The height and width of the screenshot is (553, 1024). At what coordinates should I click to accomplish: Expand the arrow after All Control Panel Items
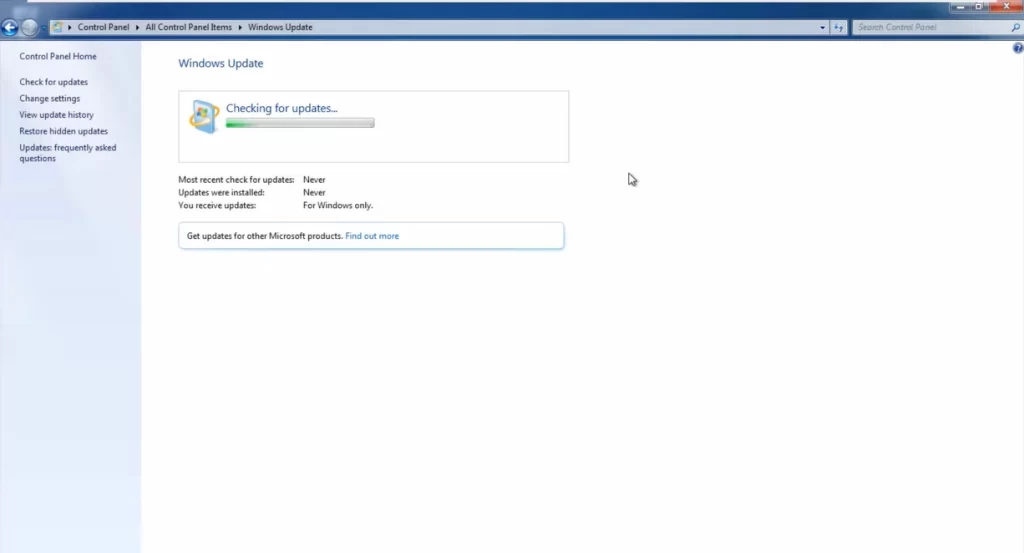tap(240, 27)
